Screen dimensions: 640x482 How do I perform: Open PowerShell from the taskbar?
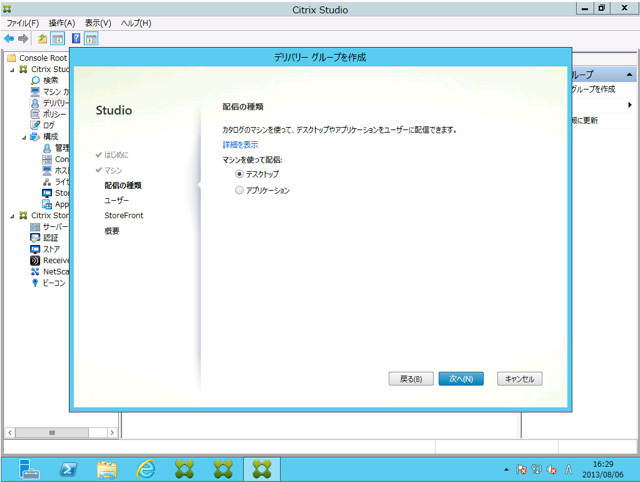(x=68, y=469)
